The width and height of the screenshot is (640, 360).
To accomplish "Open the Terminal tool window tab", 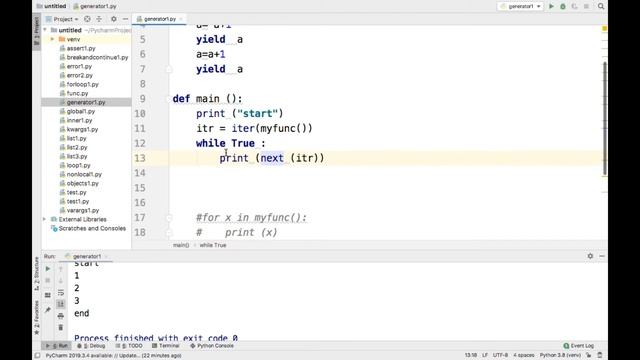I will [x=166, y=346].
